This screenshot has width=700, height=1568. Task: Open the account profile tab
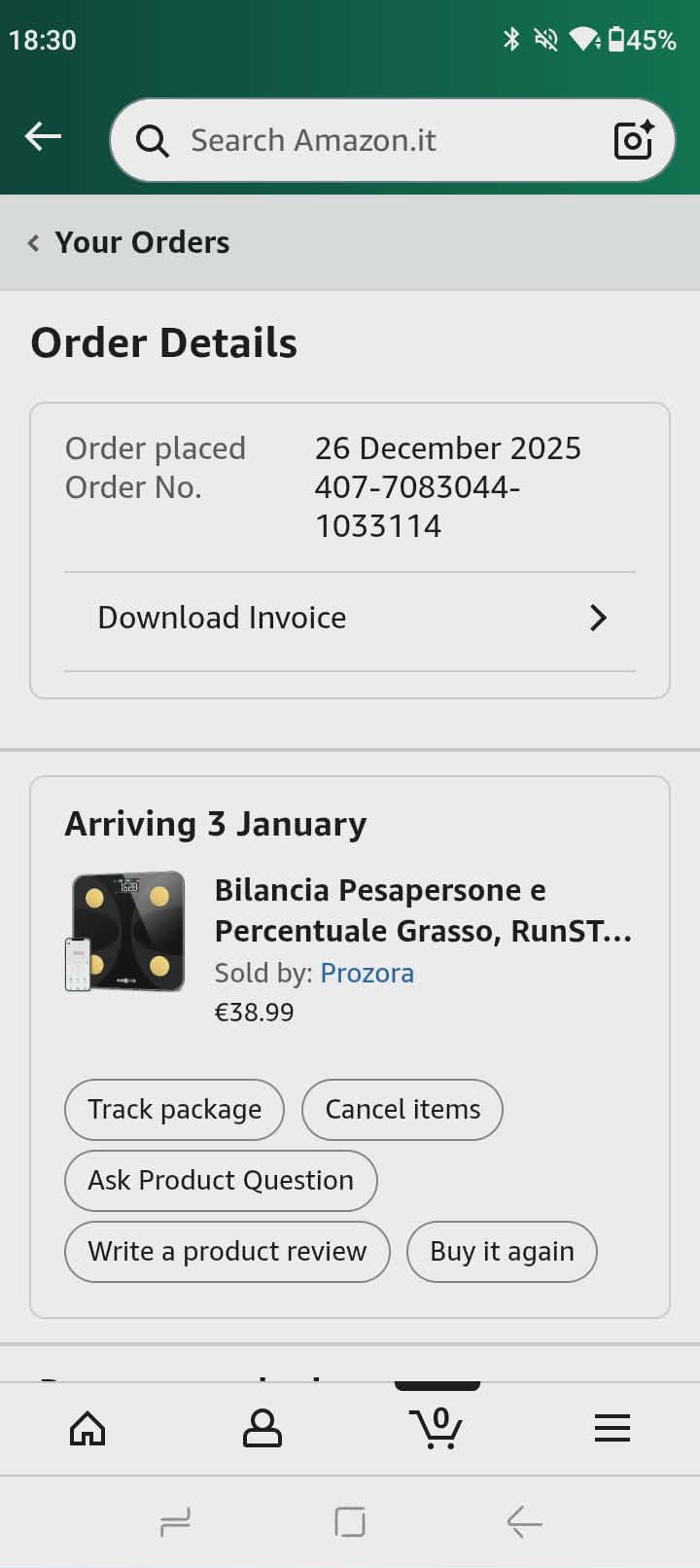(262, 1428)
